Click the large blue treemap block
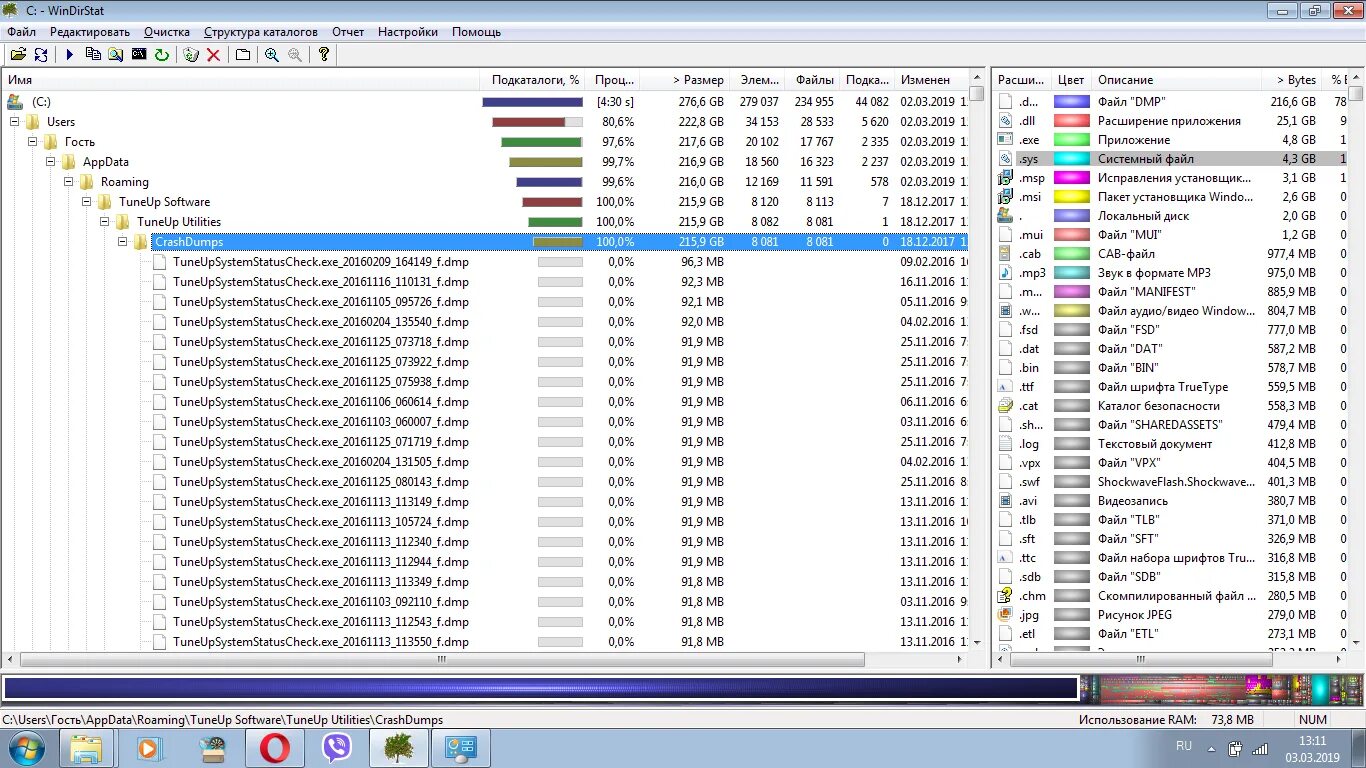Viewport: 1366px width, 768px height. coord(540,688)
